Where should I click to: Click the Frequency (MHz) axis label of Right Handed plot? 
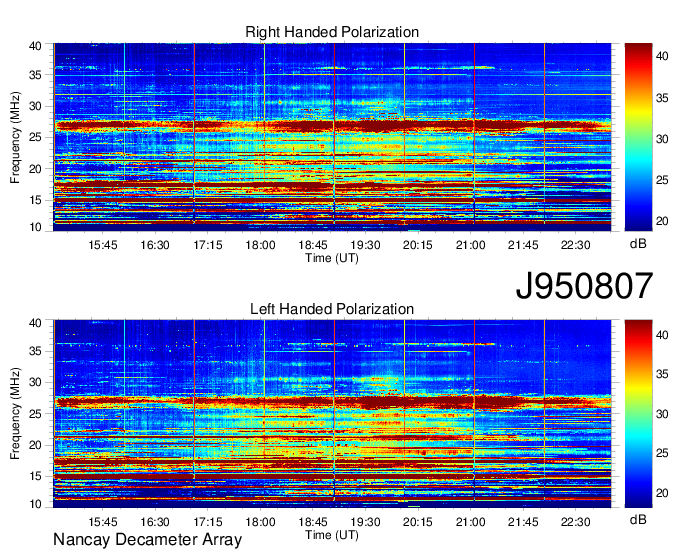click(15, 137)
